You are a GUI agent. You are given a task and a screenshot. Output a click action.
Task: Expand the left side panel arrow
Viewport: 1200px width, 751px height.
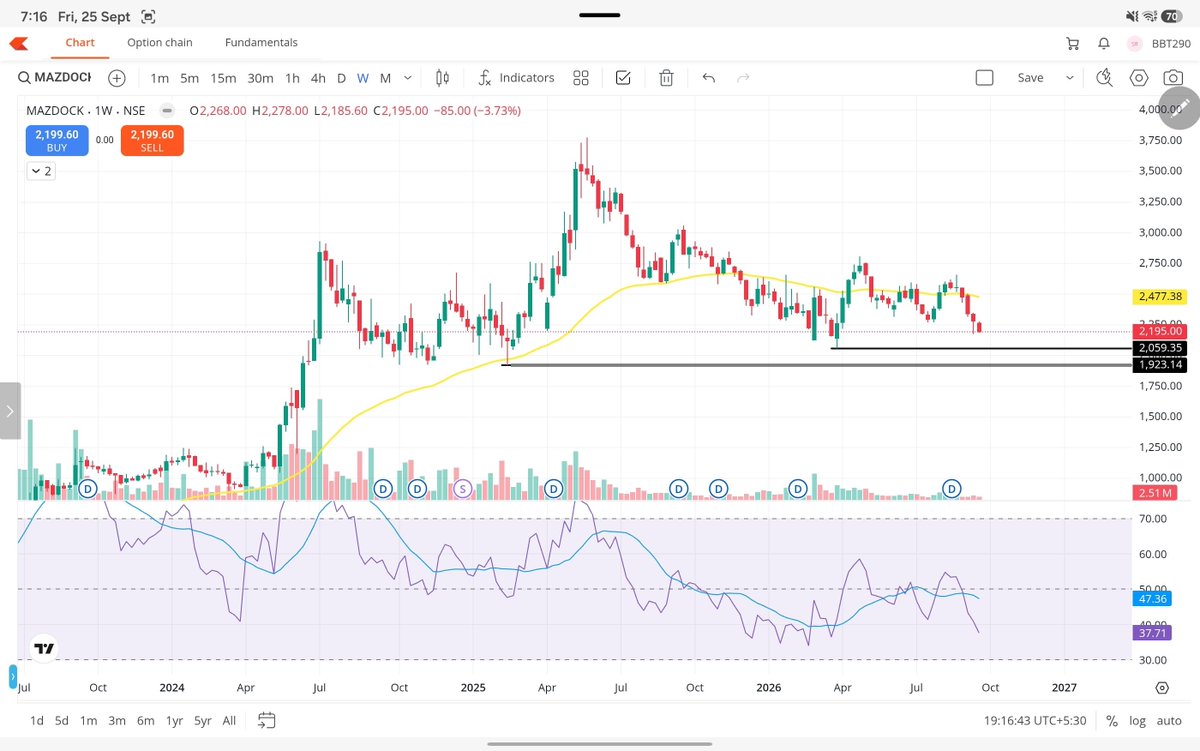point(10,411)
